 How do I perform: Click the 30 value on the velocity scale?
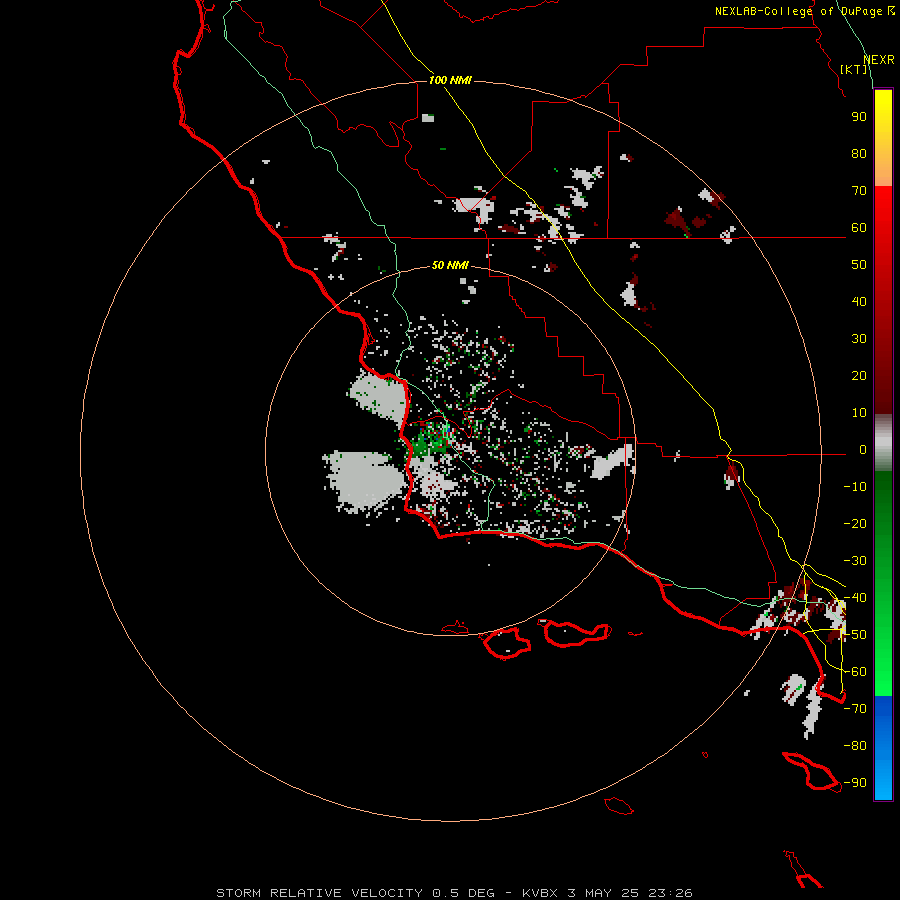859,339
